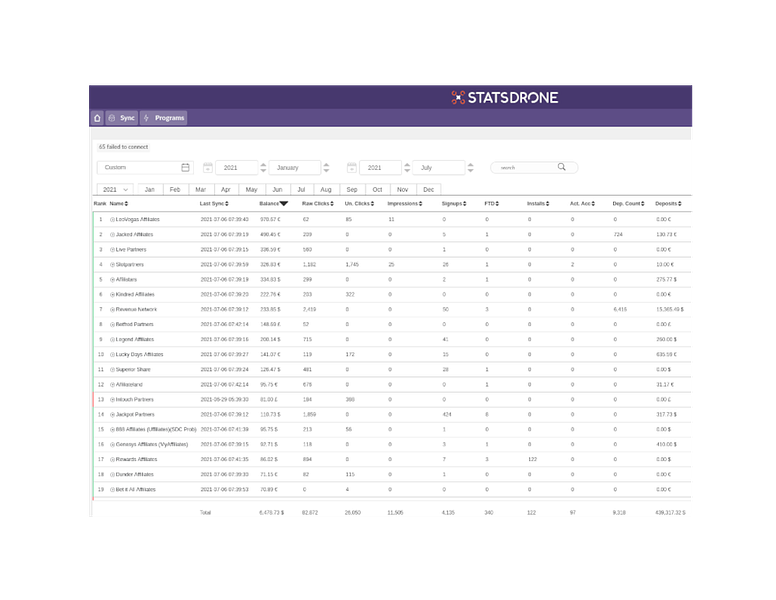776x600 pixels.
Task: Open the Programs button
Action: click(164, 118)
